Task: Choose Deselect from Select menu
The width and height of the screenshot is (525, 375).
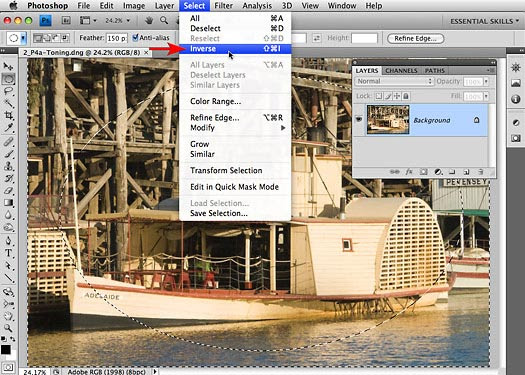Action: 235,28
